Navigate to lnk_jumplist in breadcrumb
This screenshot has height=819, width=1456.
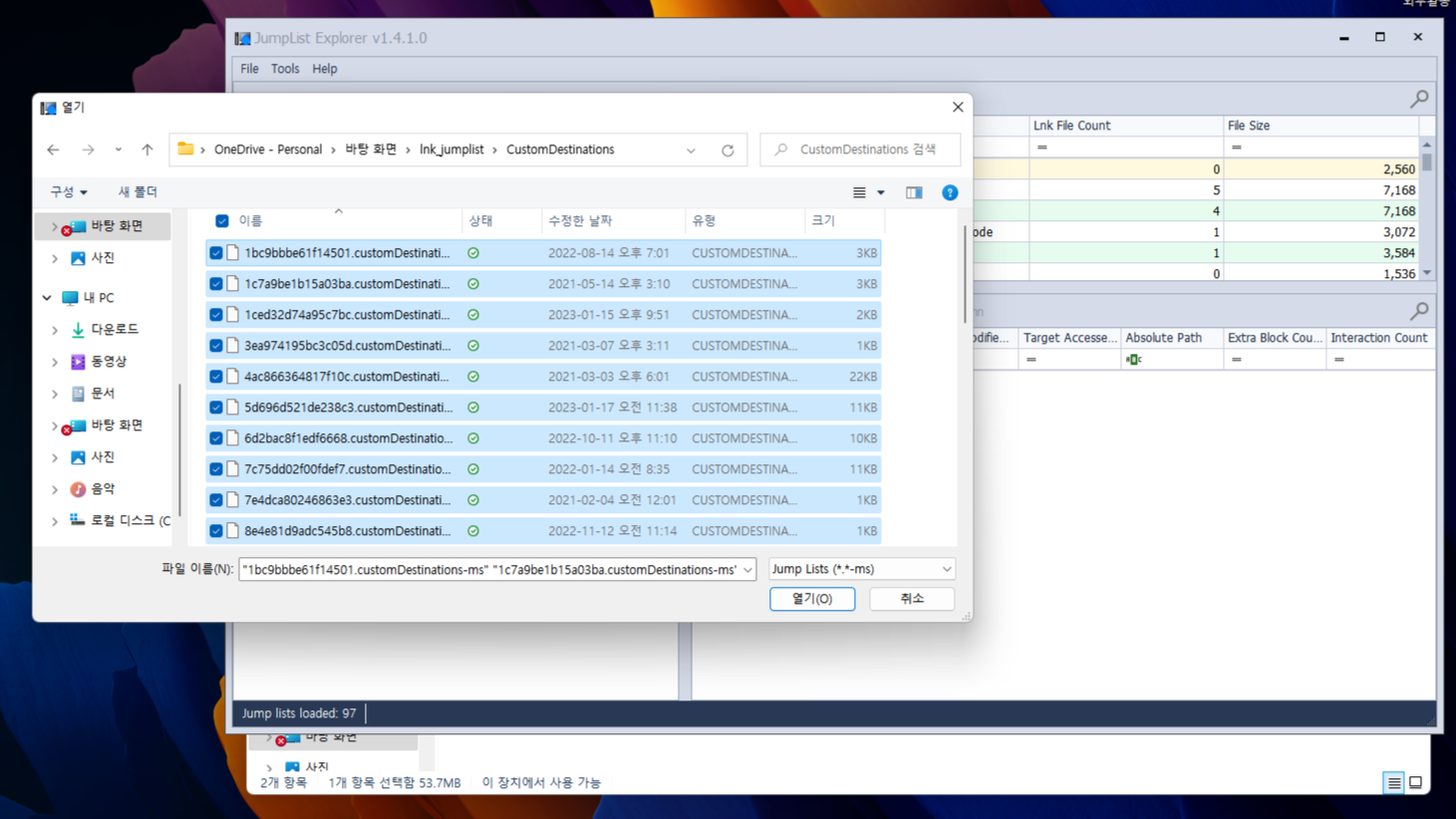(451, 149)
